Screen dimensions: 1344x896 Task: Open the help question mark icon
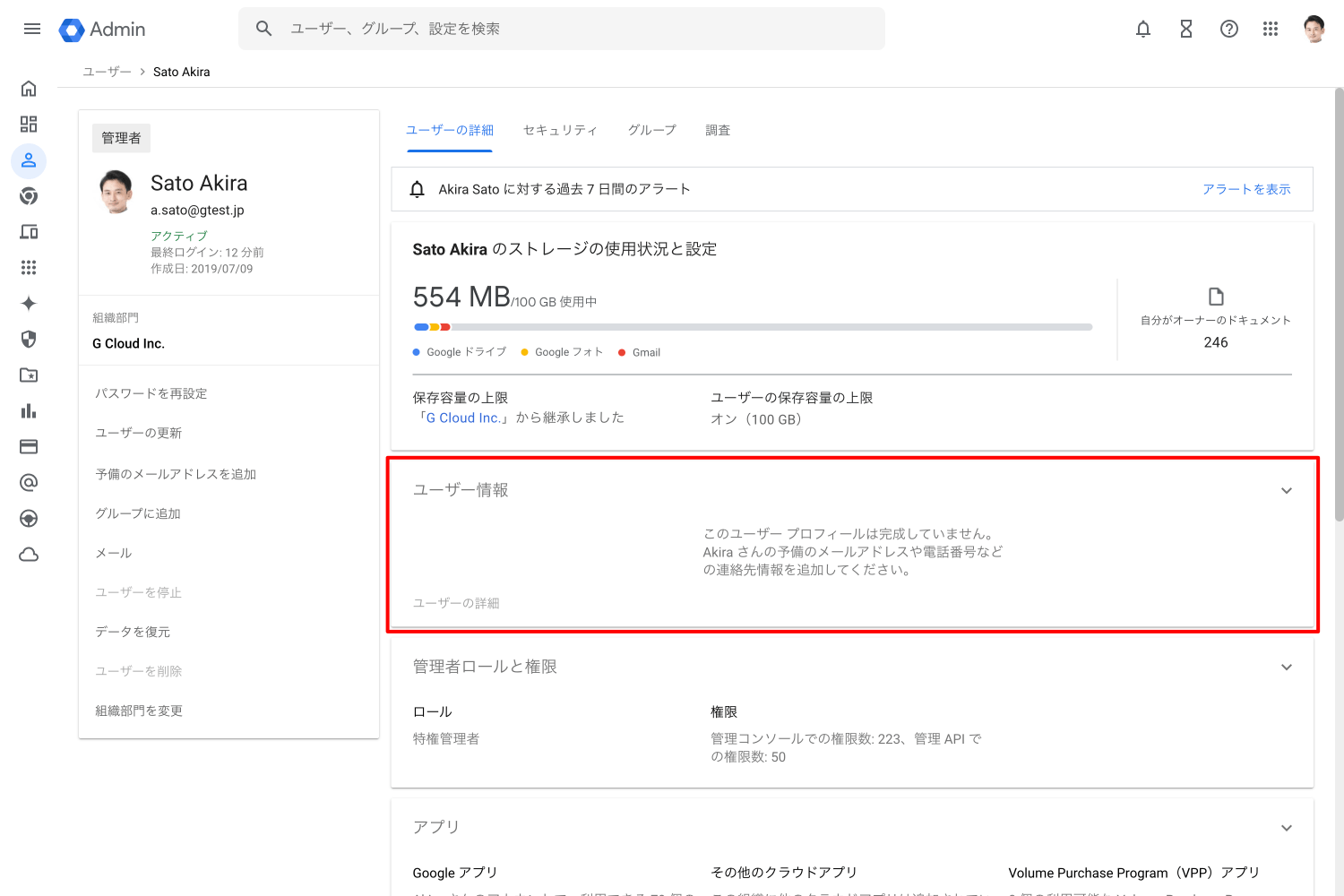tap(1229, 29)
